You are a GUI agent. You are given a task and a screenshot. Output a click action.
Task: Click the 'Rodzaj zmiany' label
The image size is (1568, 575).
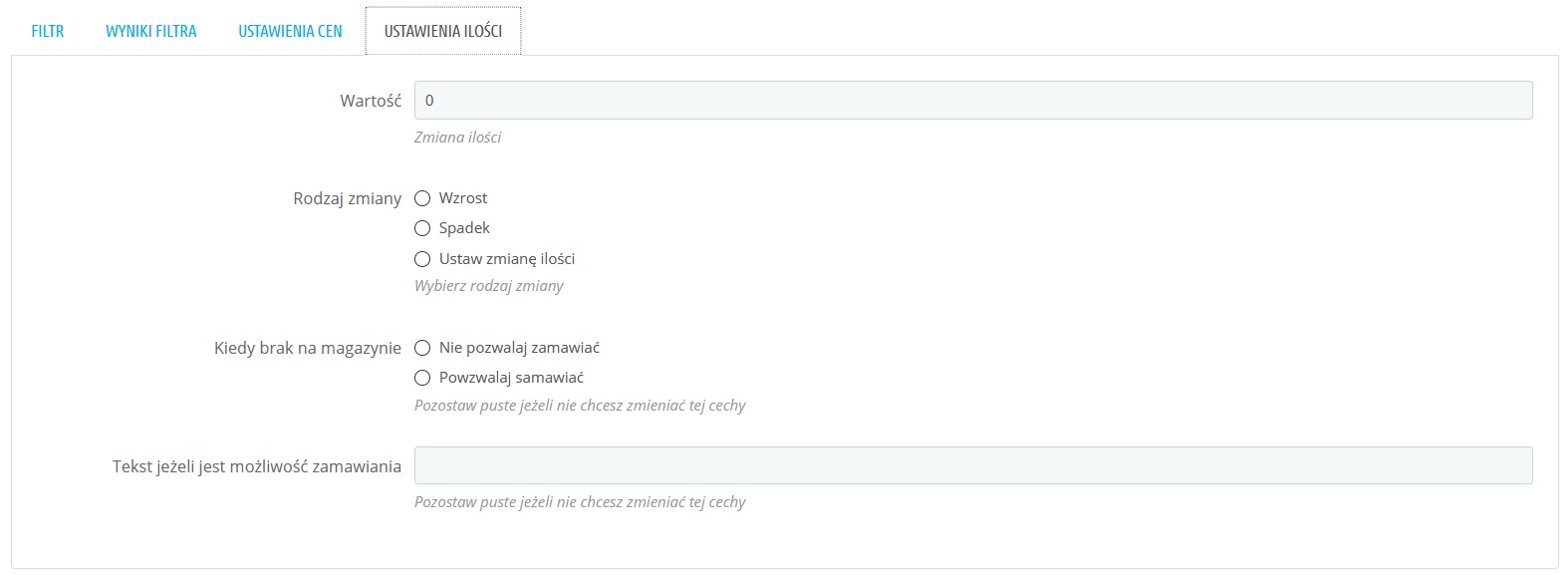347,198
